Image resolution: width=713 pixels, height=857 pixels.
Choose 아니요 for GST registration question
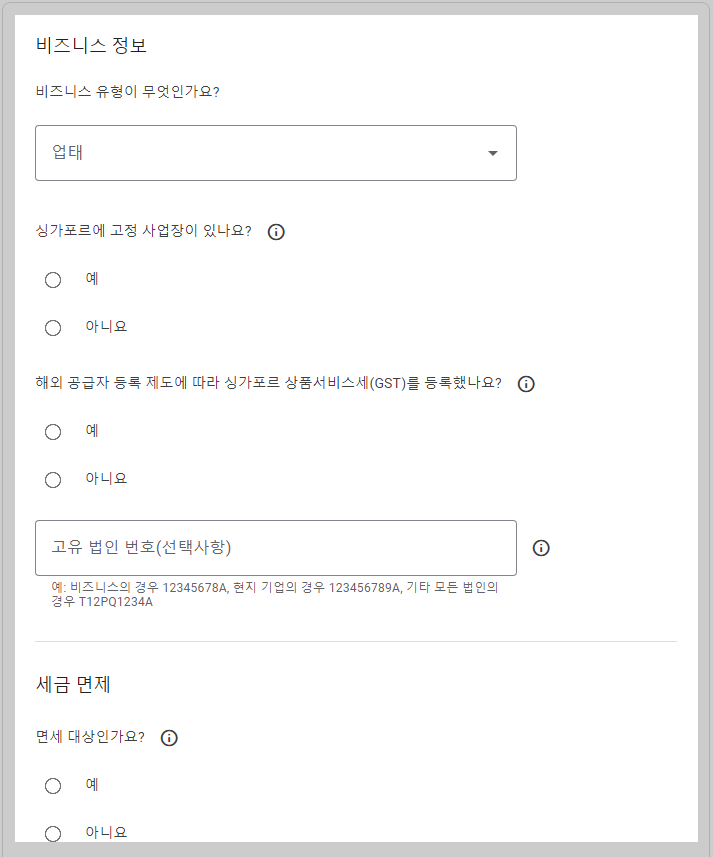[53, 479]
